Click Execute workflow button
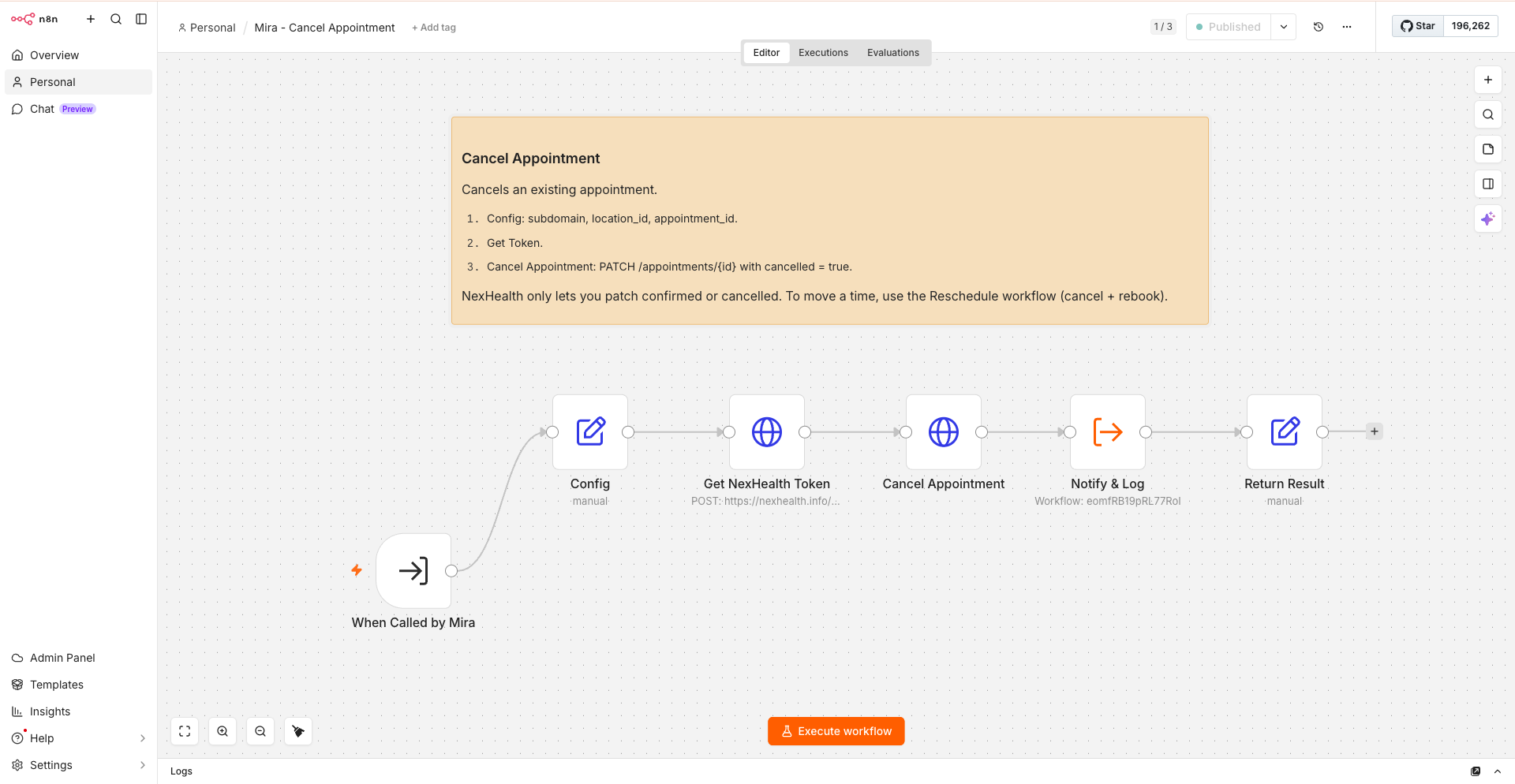The height and width of the screenshot is (784, 1515). pos(836,731)
